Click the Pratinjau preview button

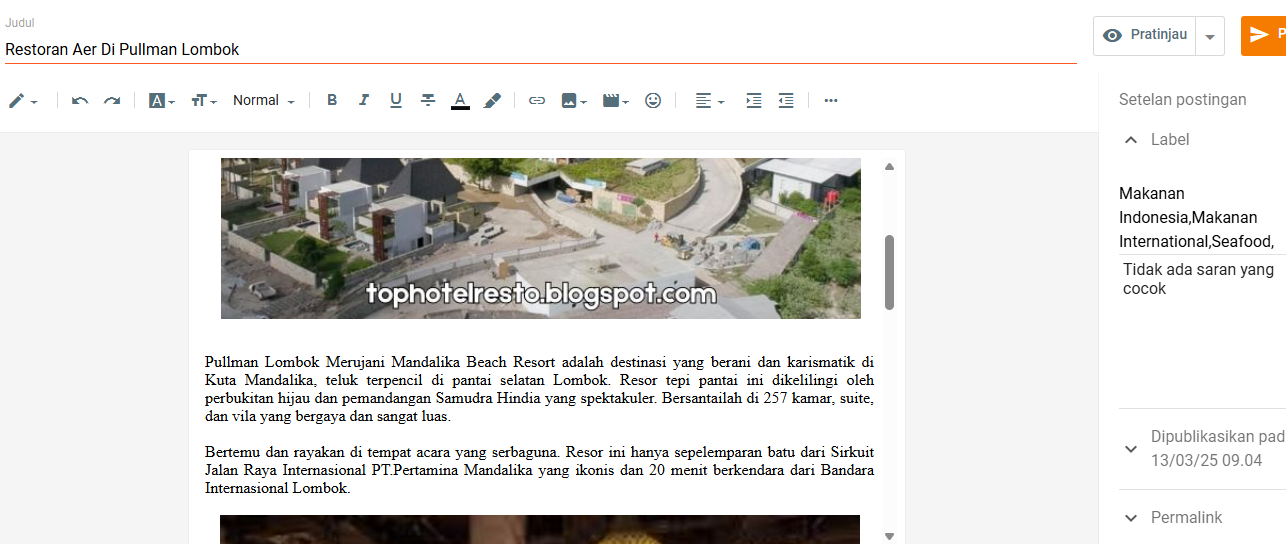pyautogui.click(x=1145, y=35)
